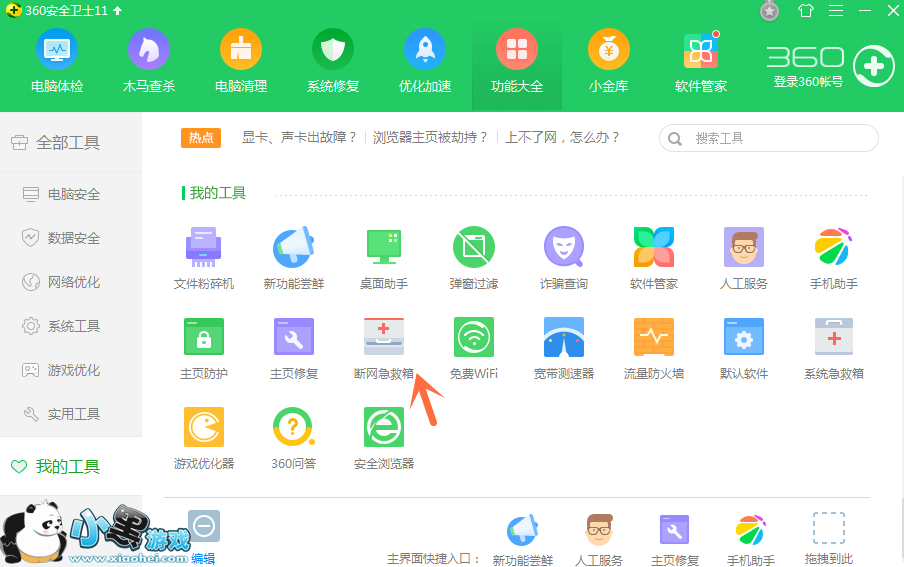
Task: Launch 断网急救箱 tool
Action: pyautogui.click(x=383, y=348)
